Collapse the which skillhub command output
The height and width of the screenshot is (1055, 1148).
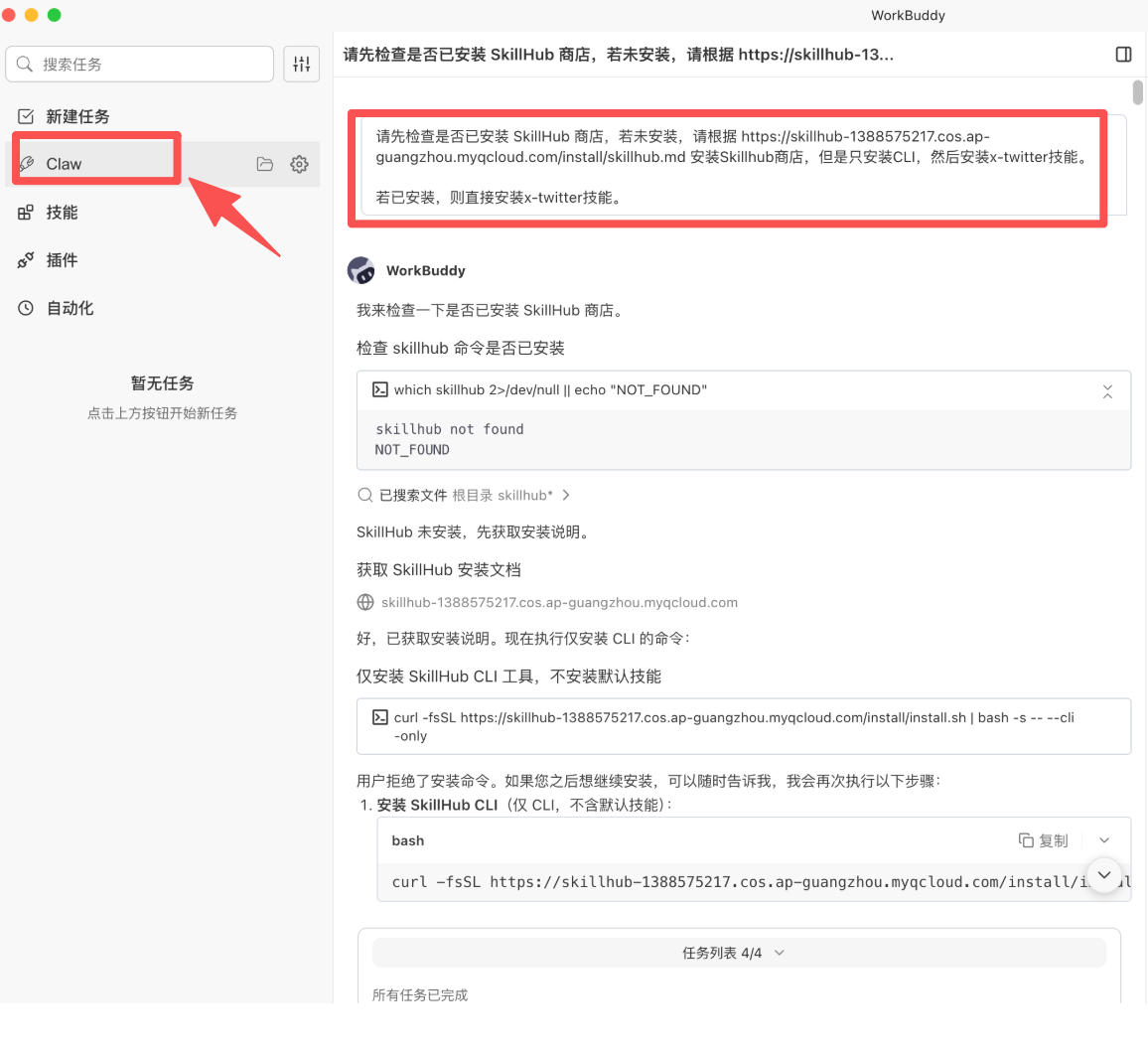1107,391
